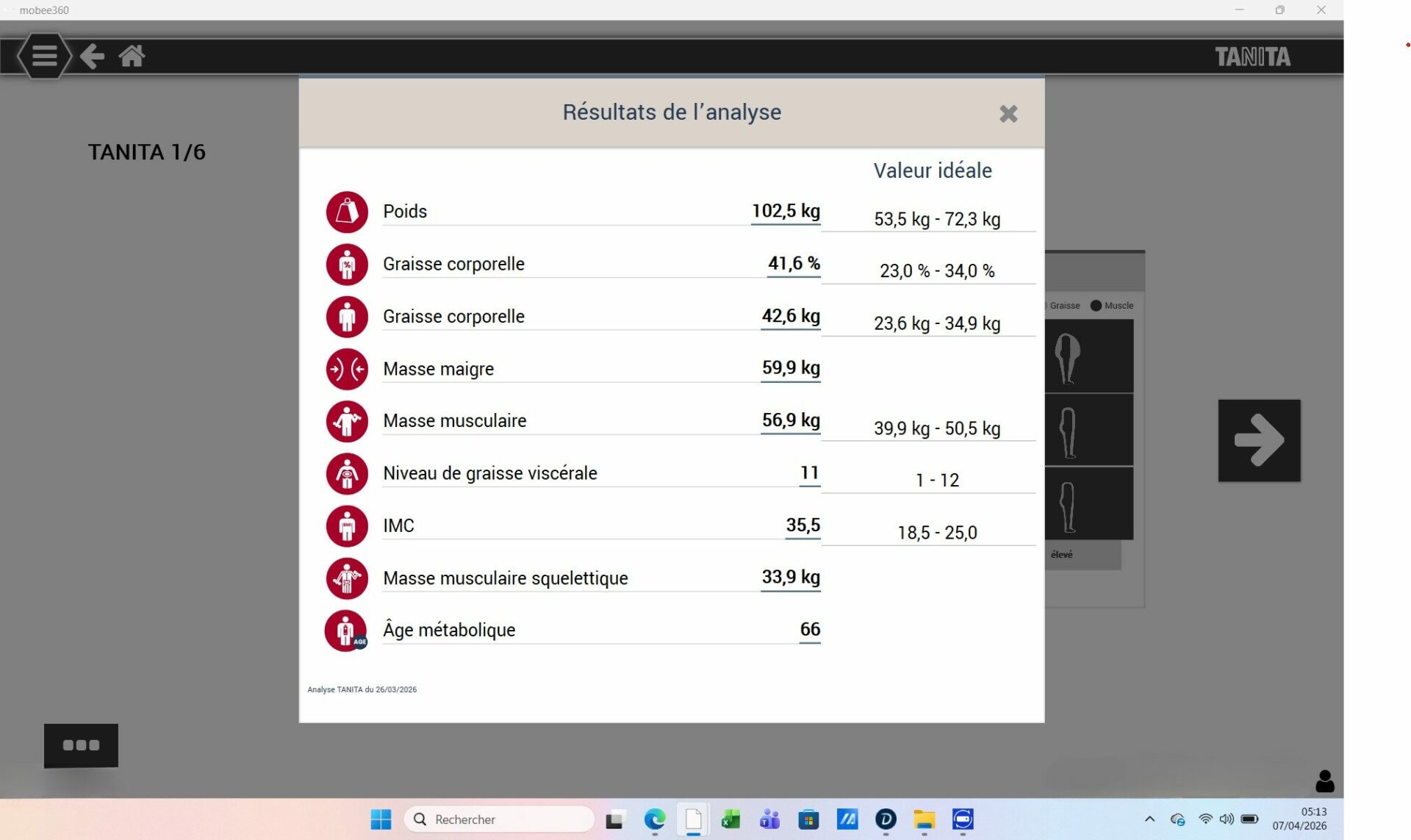
Task: Expand the system tray hidden icons chevron
Action: point(1149,819)
